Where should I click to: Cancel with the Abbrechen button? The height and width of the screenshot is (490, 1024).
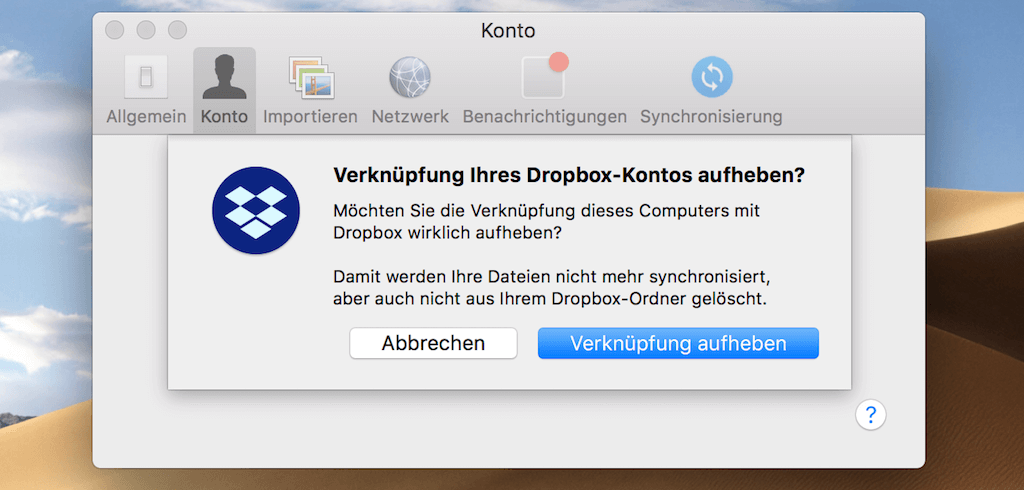click(434, 344)
